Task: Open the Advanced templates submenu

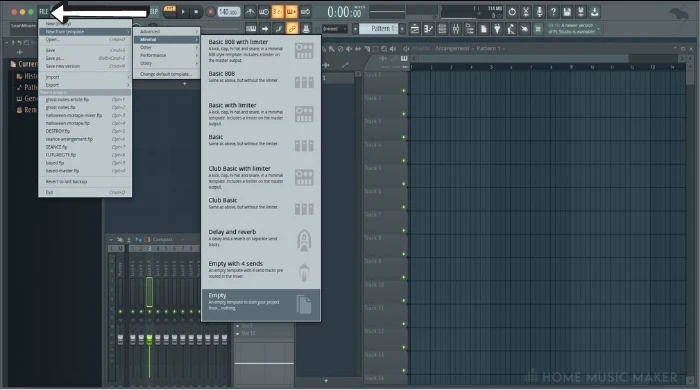Action: 167,32
